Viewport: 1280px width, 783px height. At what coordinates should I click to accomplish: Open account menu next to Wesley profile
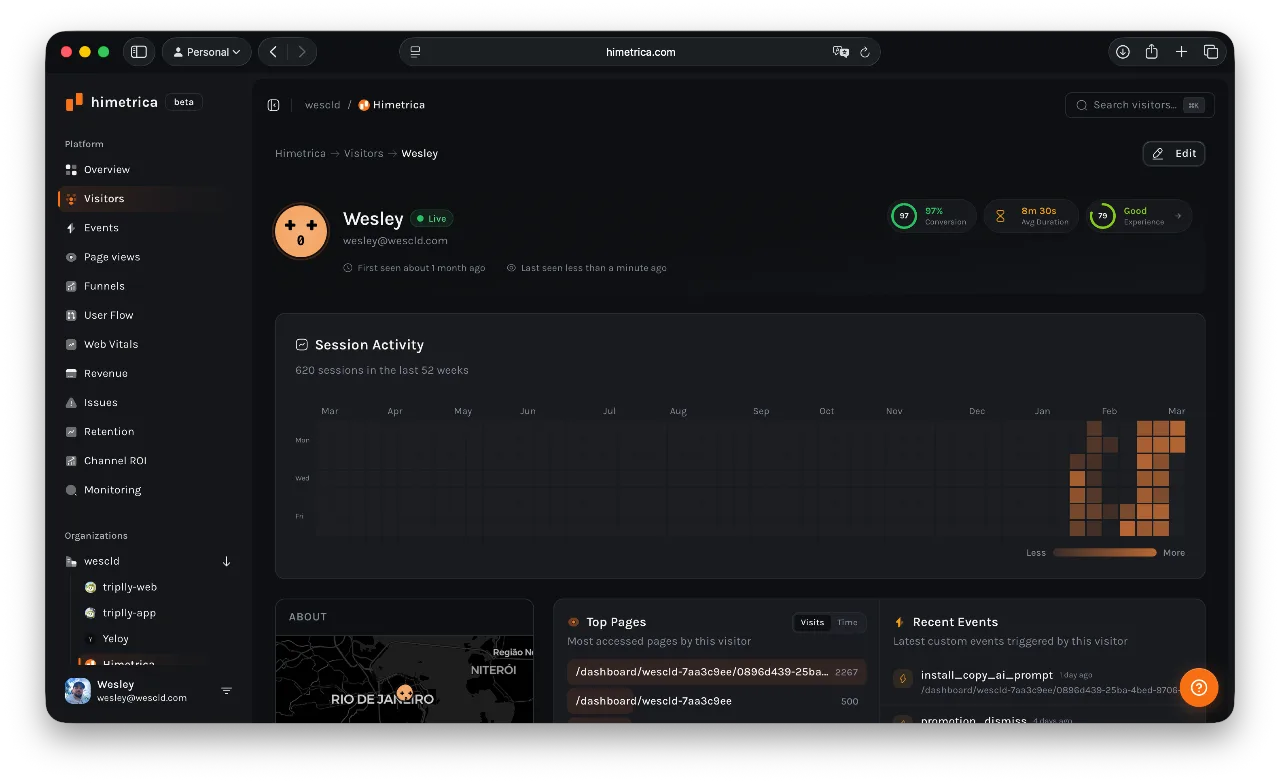tap(226, 691)
